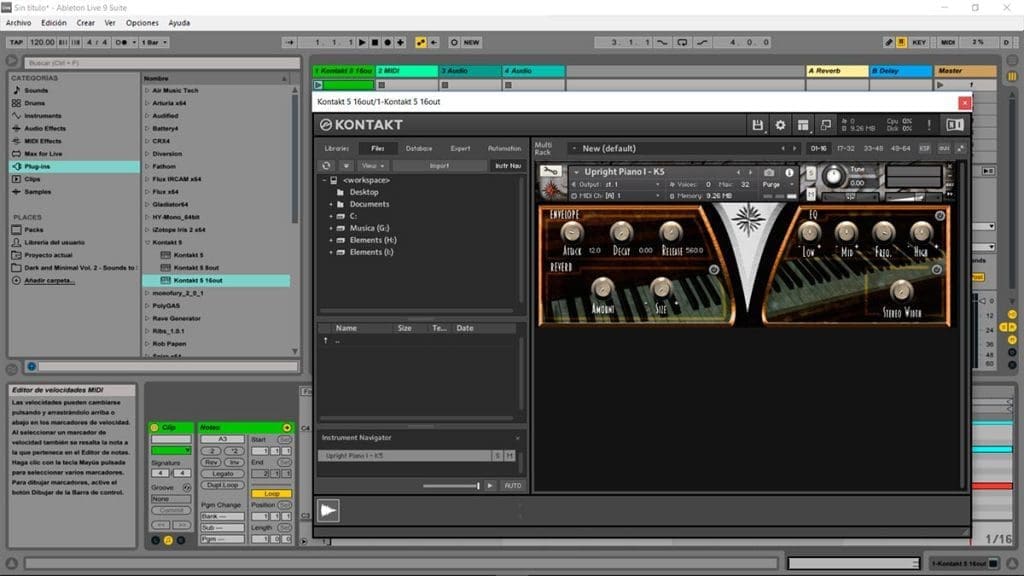Switch to Expert tab in Kontakt browser
The image size is (1024, 576).
tap(460, 148)
